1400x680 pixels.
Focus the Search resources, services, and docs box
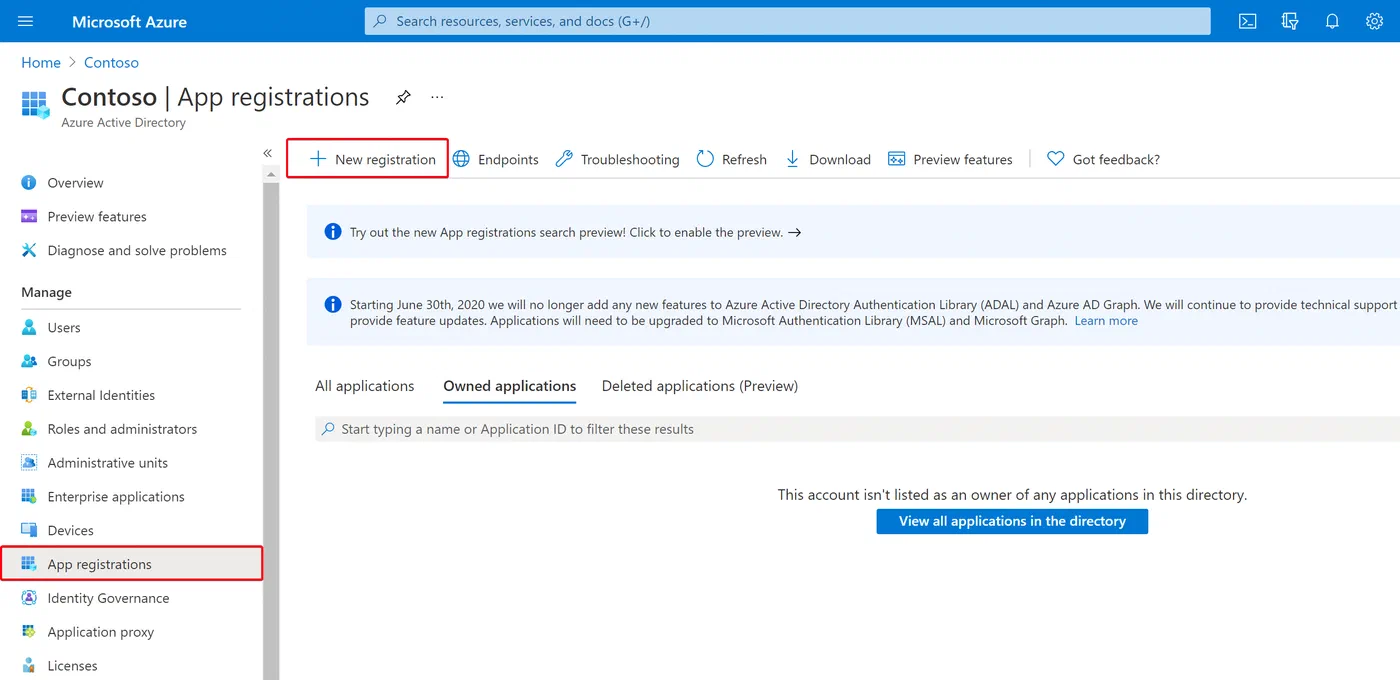[x=788, y=21]
